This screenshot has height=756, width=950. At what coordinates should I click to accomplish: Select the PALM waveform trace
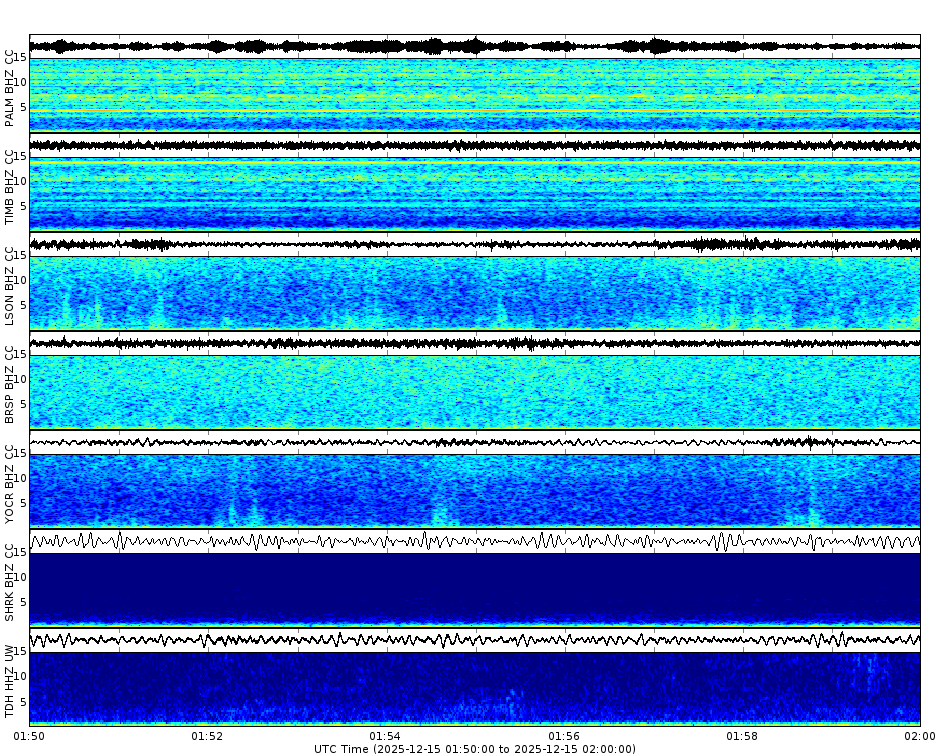[475, 43]
